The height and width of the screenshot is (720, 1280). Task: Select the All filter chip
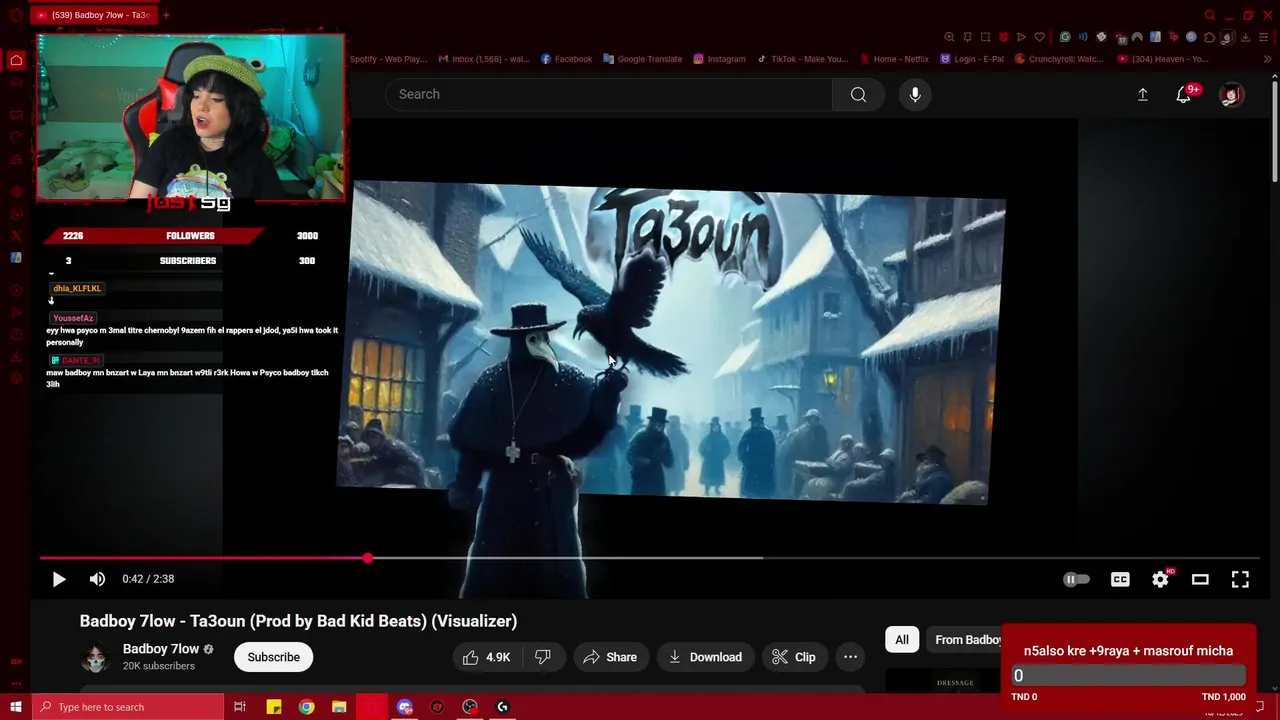(x=902, y=640)
